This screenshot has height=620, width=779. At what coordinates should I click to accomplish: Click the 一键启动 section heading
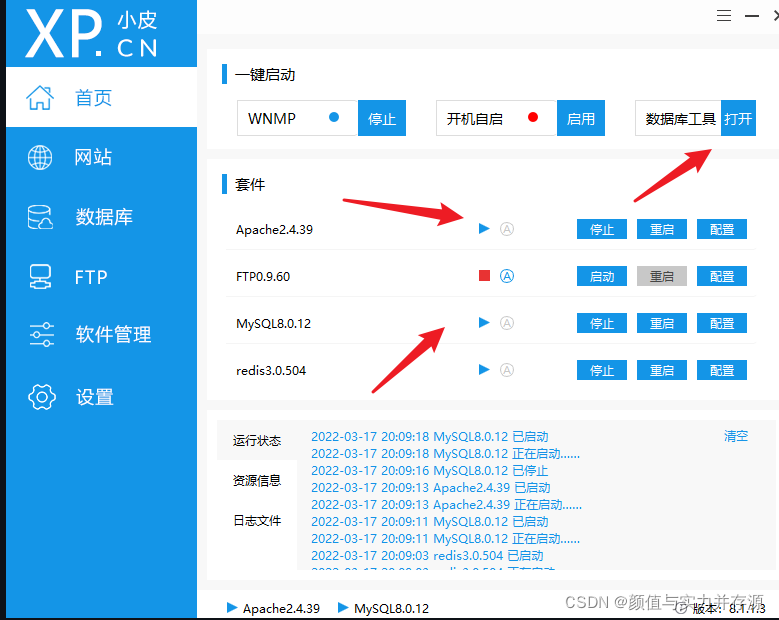[x=265, y=75]
